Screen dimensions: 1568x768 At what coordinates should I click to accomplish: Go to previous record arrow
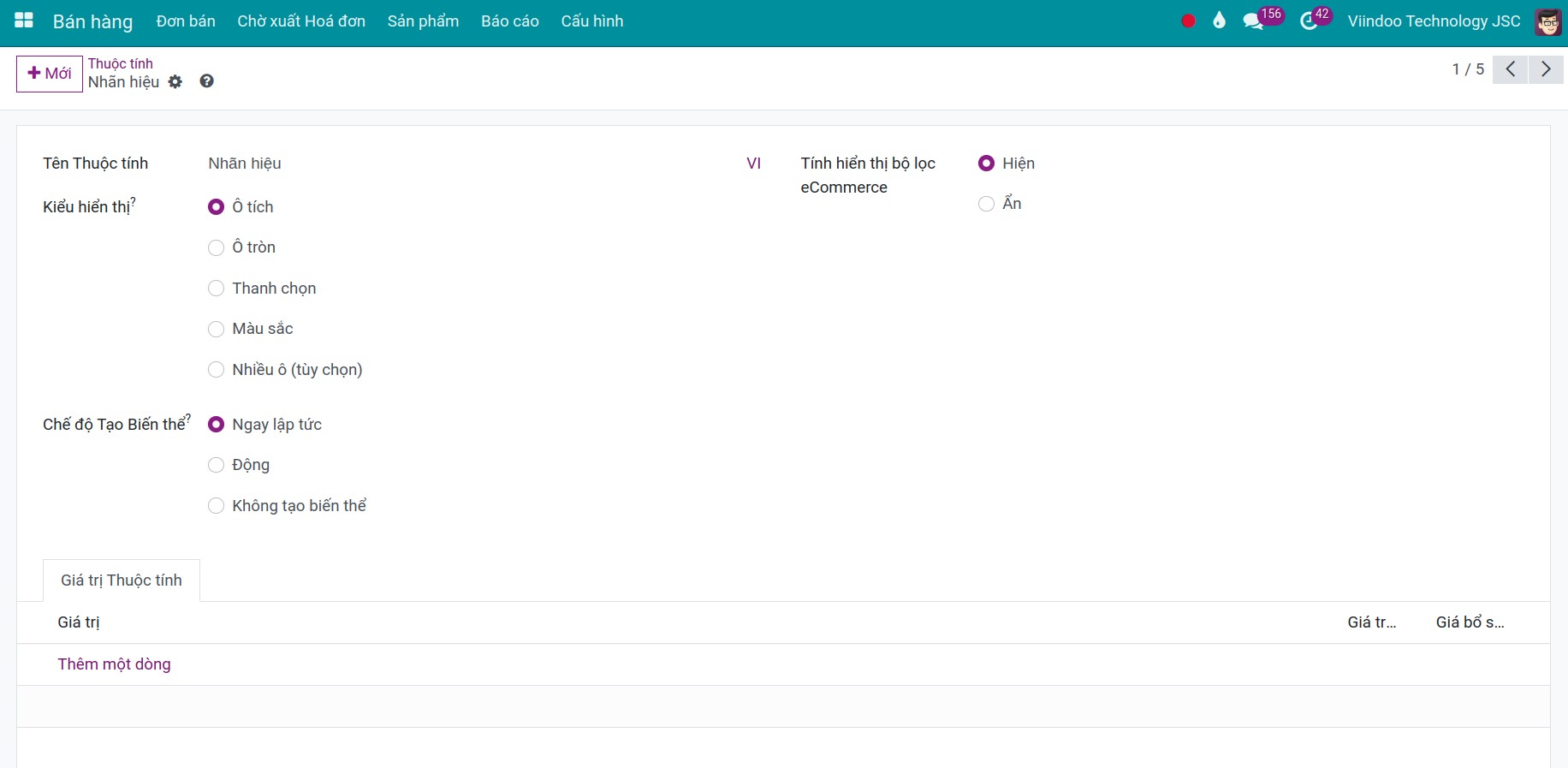1510,69
